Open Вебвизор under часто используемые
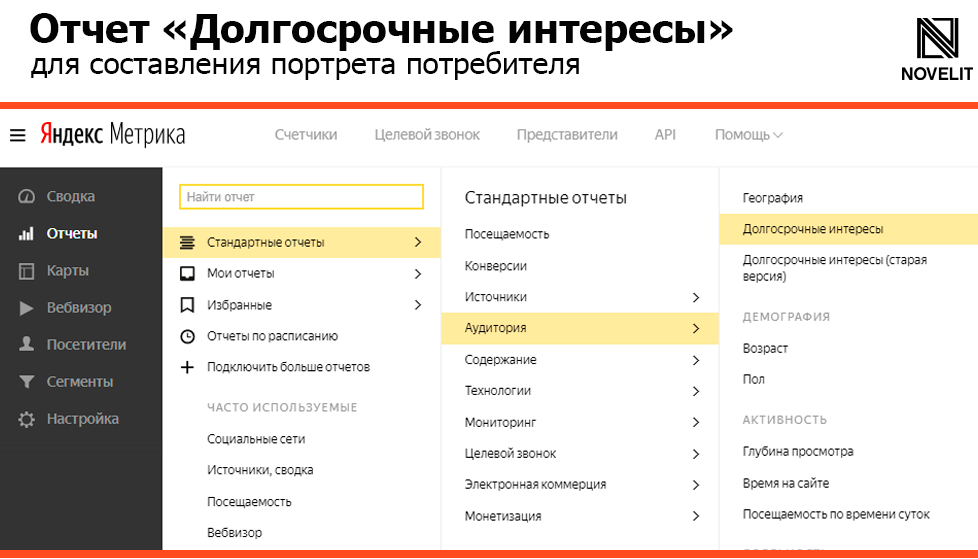 coord(235,533)
